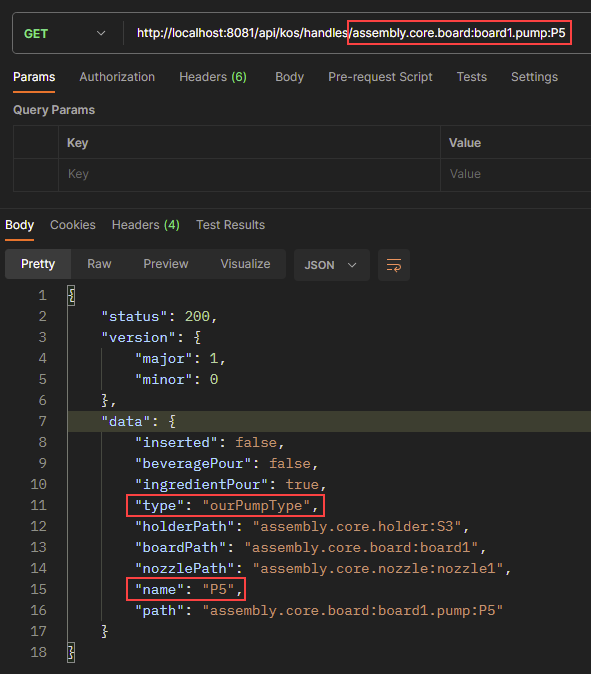Click the "status": 200 line
Viewport: 591px width, 674px height.
[159, 317]
